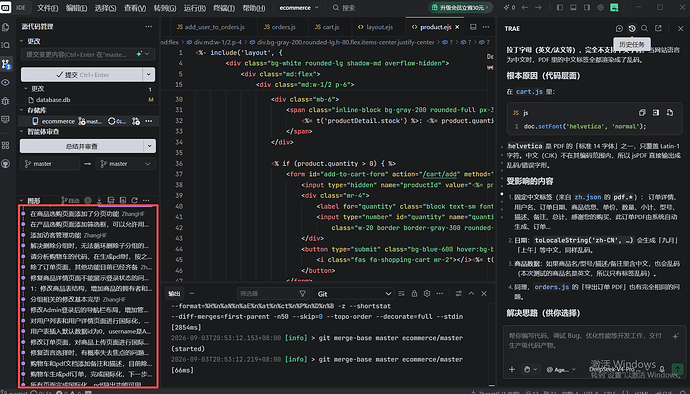
Task: Open settings gear icon in title bar
Action: 600,7
